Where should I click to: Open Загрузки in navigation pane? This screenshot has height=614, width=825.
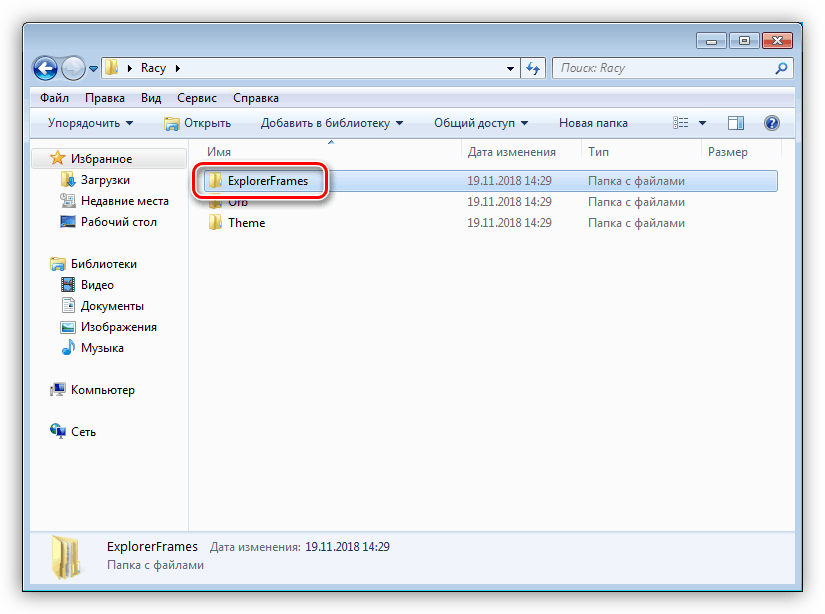[105, 180]
